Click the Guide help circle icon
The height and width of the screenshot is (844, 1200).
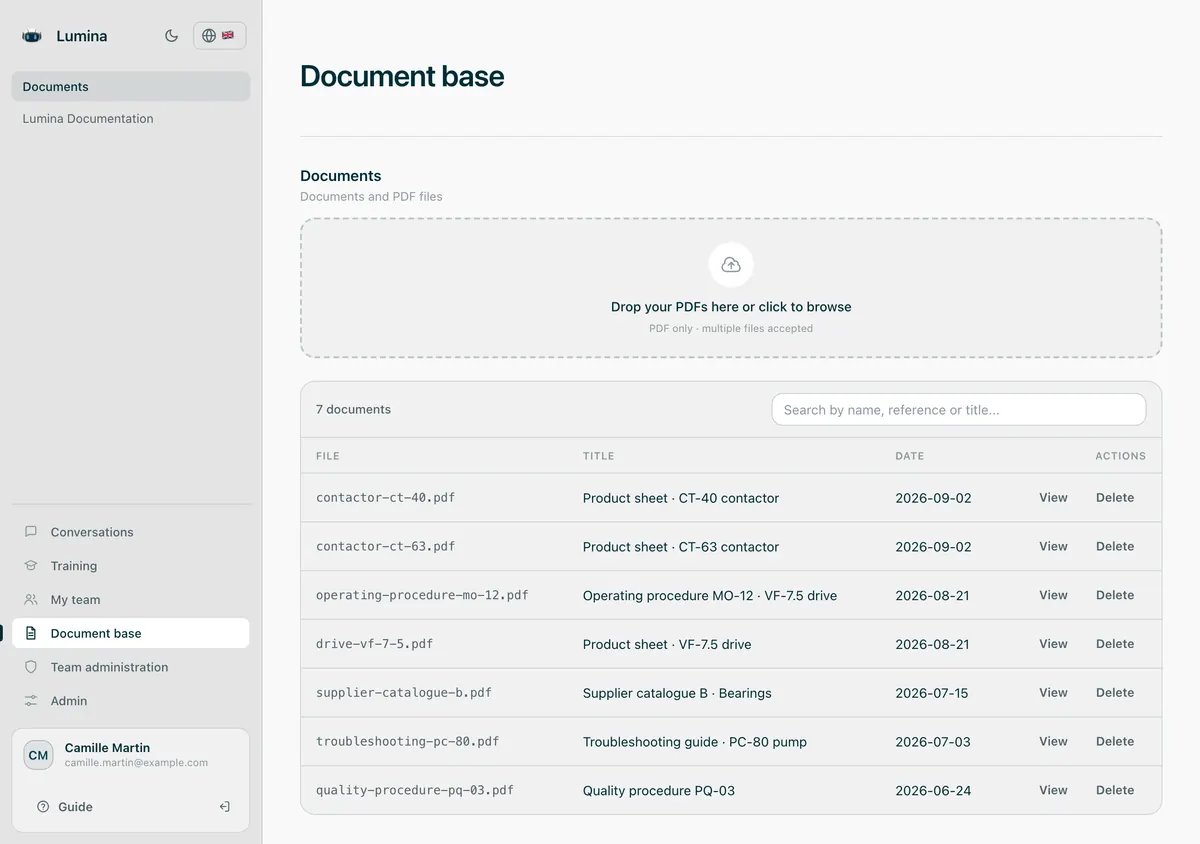(x=43, y=807)
